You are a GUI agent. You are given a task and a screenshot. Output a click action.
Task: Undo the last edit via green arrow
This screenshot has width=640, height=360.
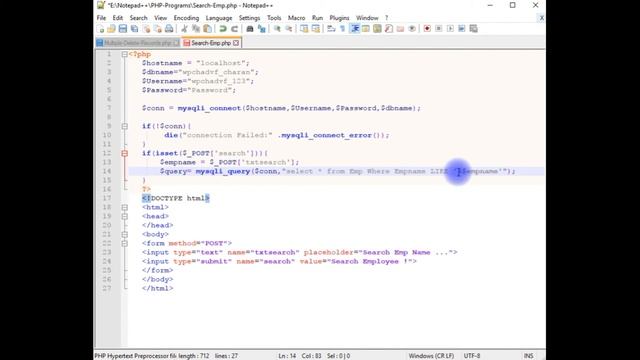pos(223,29)
